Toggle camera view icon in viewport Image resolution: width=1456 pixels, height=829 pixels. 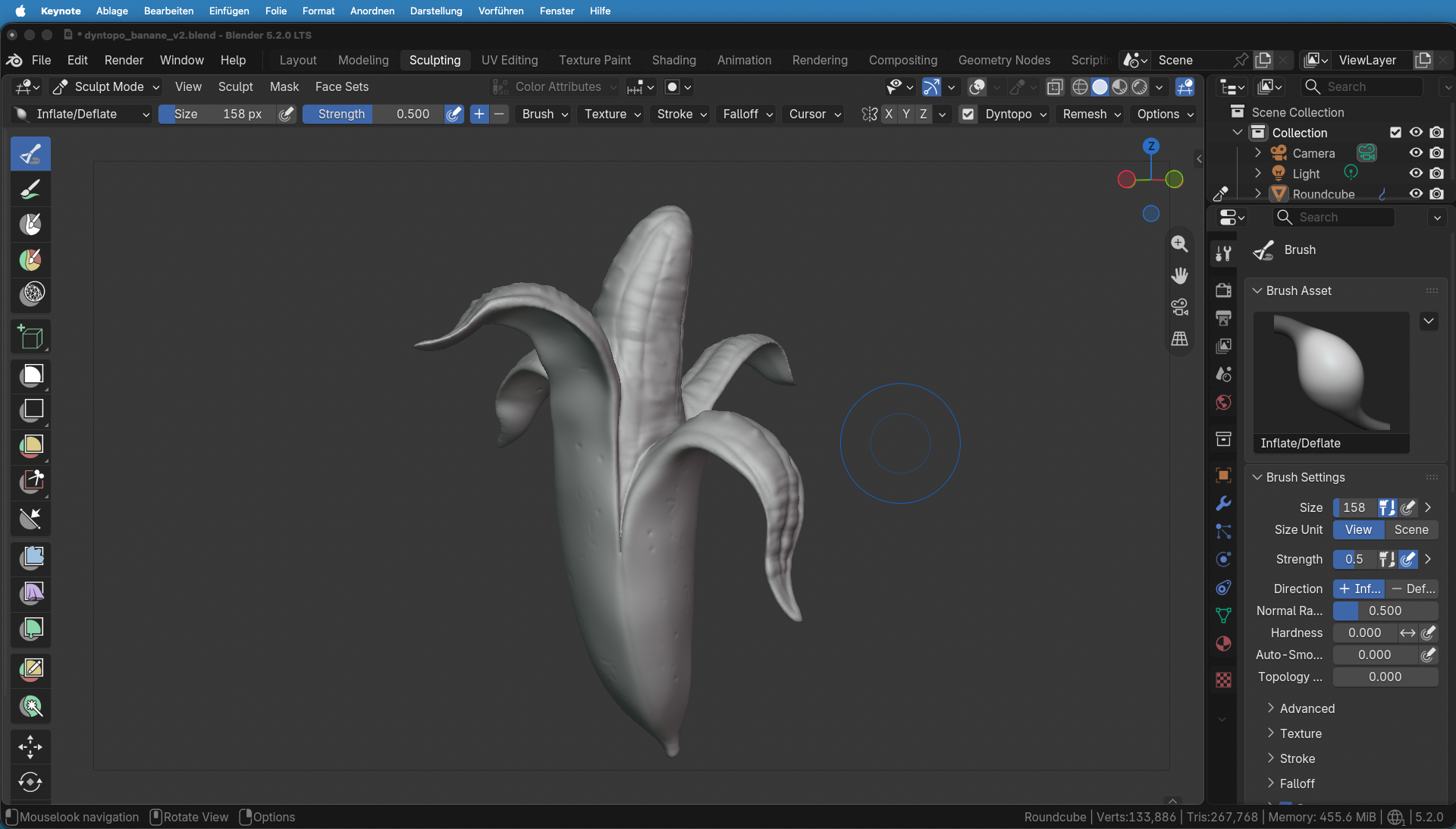click(x=1179, y=307)
